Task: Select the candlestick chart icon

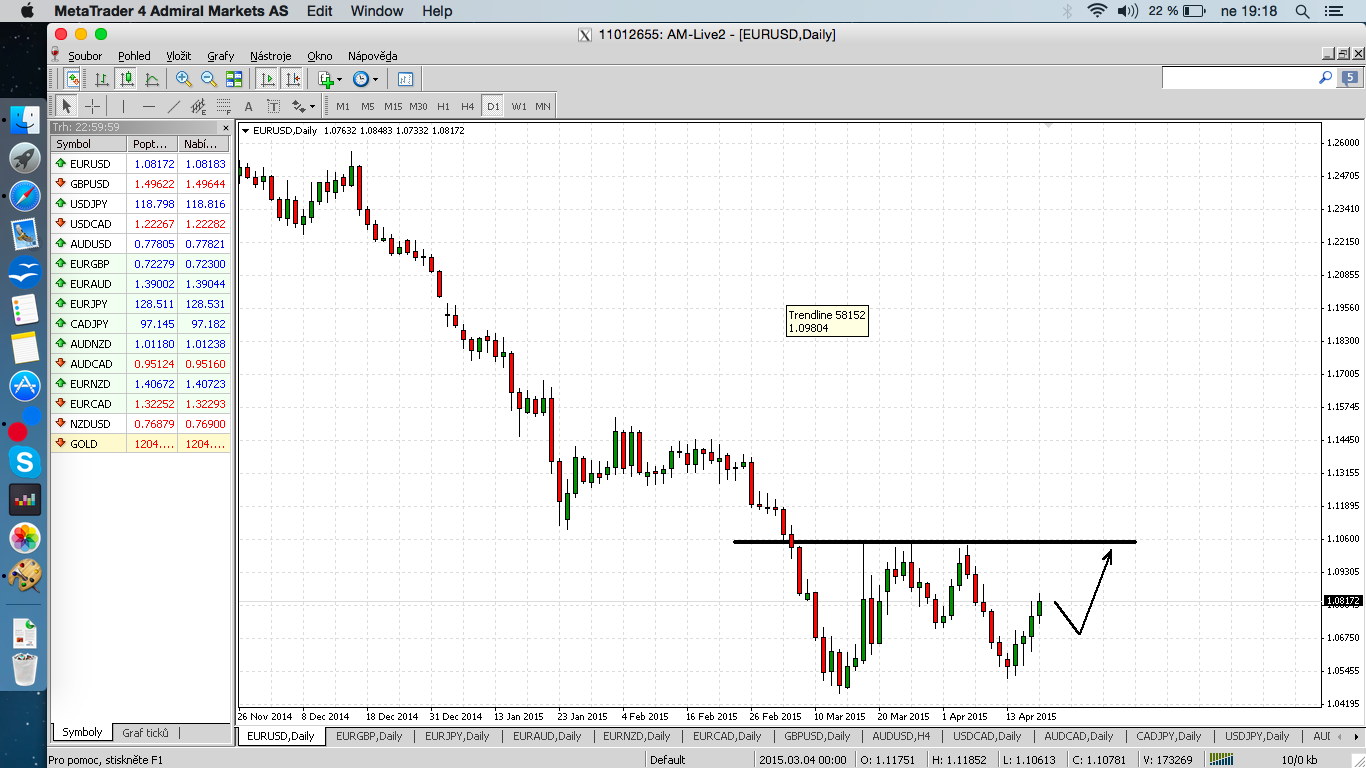Action: pos(126,79)
